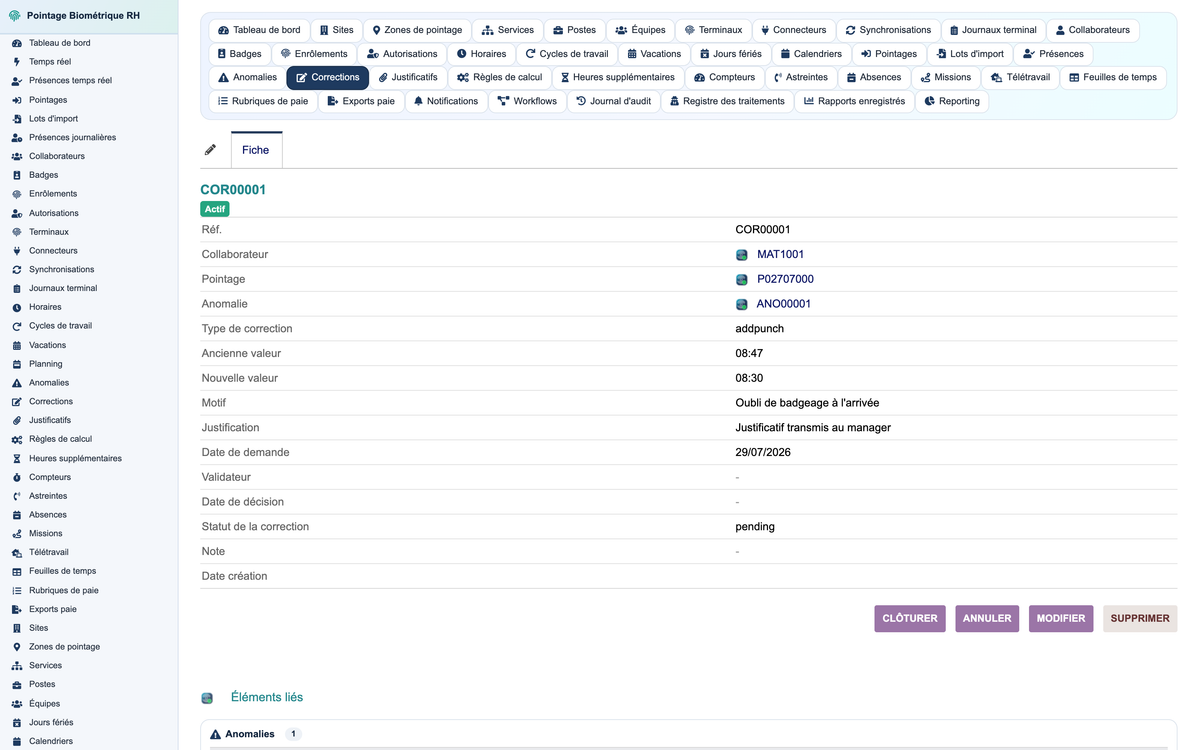
Task: Click the object icon next to P02707000
Action: pos(742,280)
